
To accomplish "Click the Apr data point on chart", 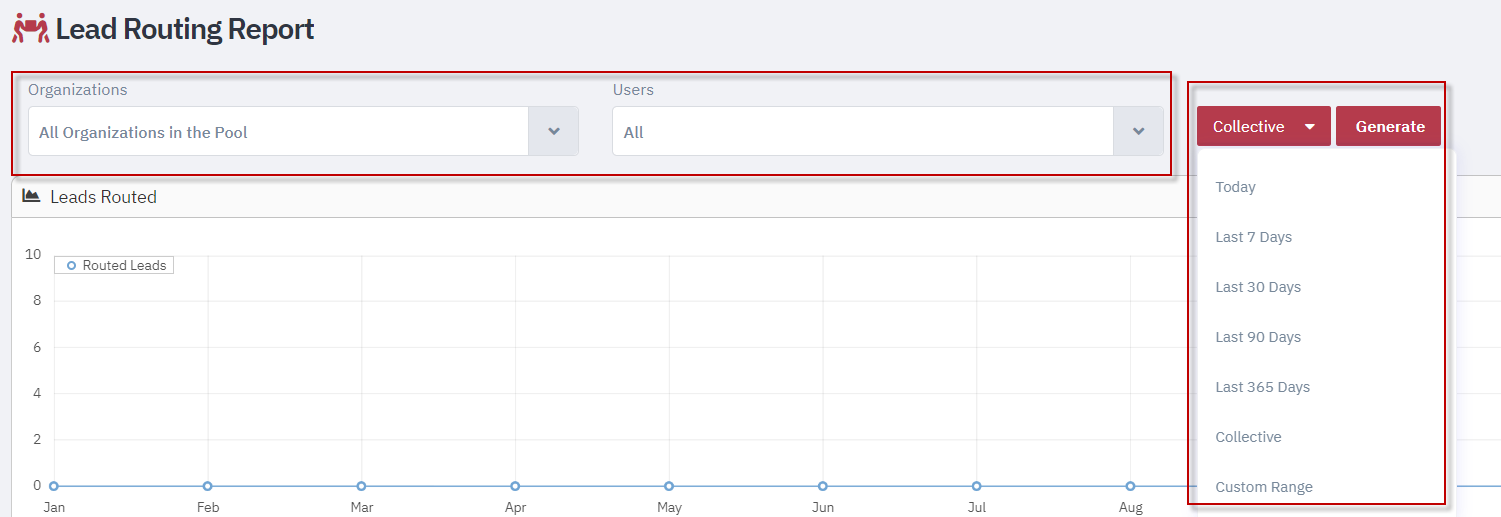I will pos(515,486).
